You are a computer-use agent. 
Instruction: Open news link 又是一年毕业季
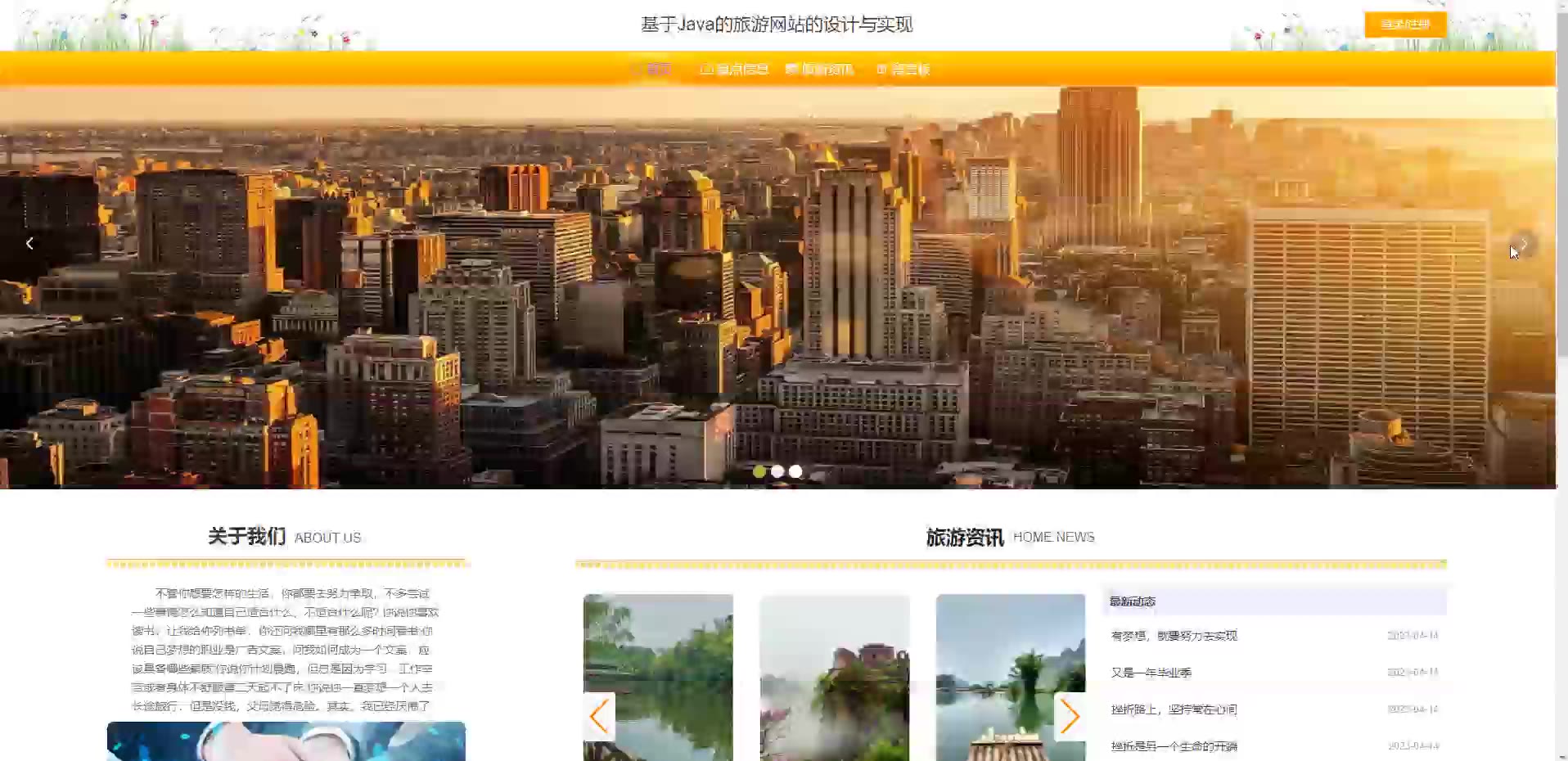pos(1151,673)
